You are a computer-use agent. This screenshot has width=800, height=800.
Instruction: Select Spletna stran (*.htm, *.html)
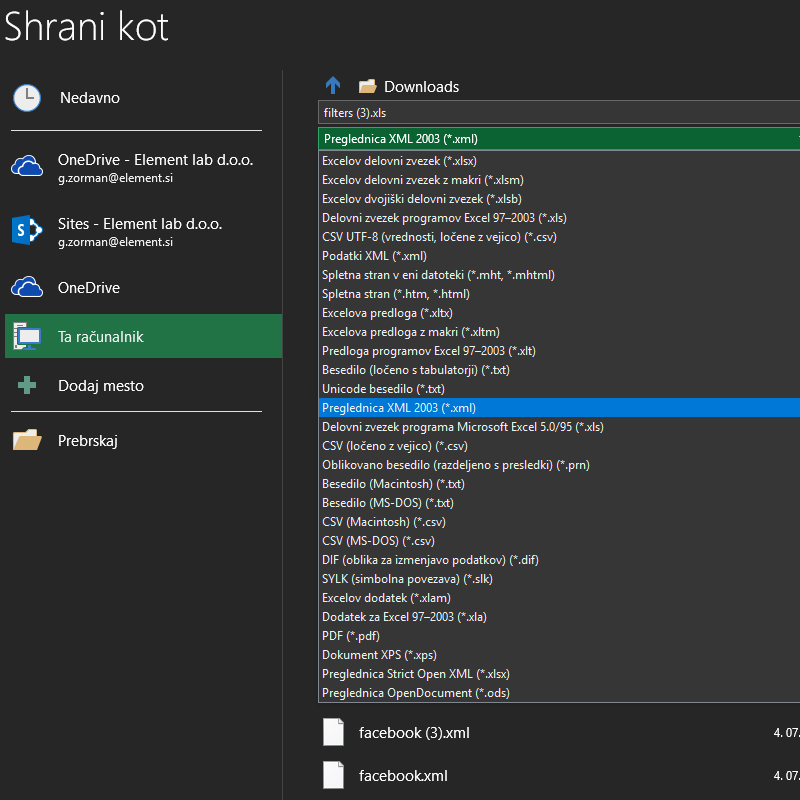[559, 294]
